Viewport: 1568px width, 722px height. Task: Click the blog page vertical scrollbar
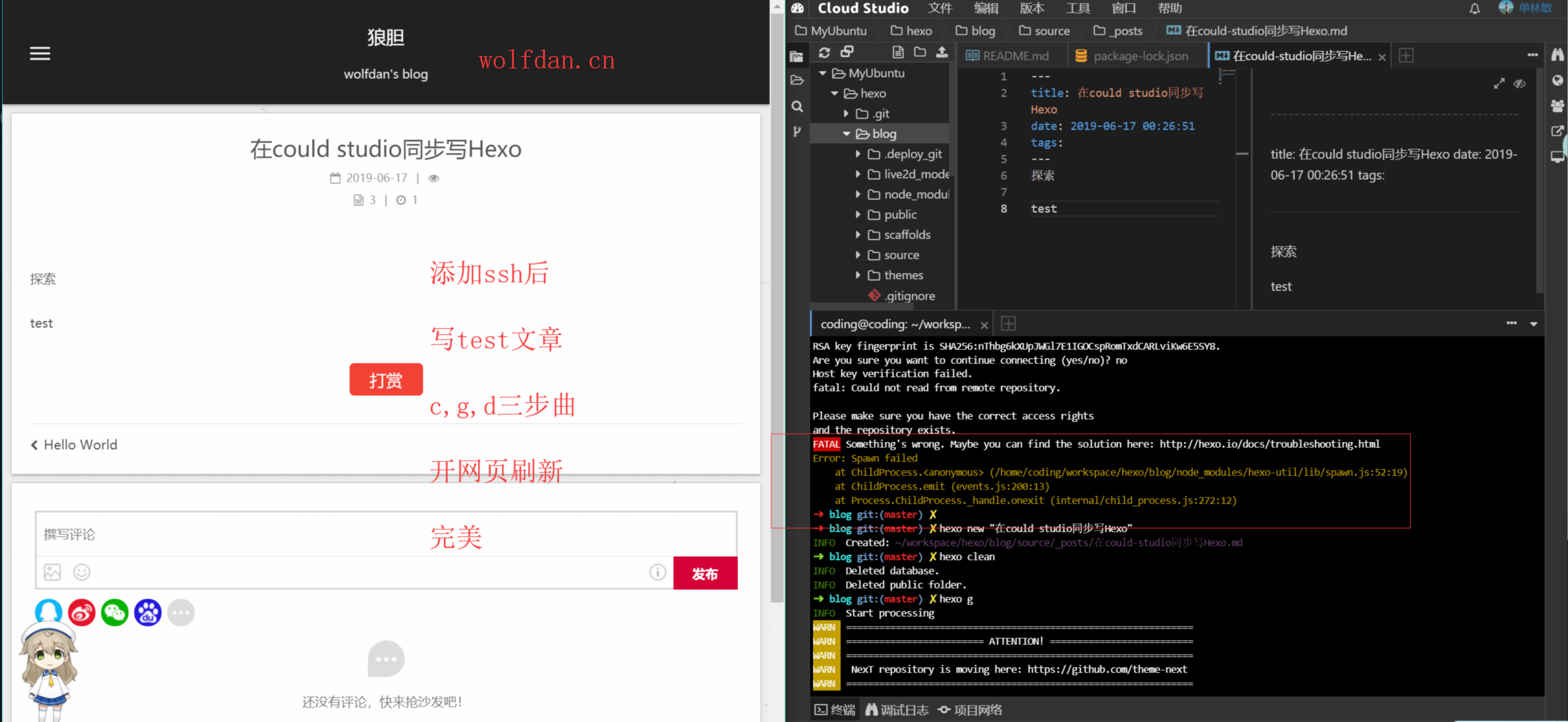(777, 311)
